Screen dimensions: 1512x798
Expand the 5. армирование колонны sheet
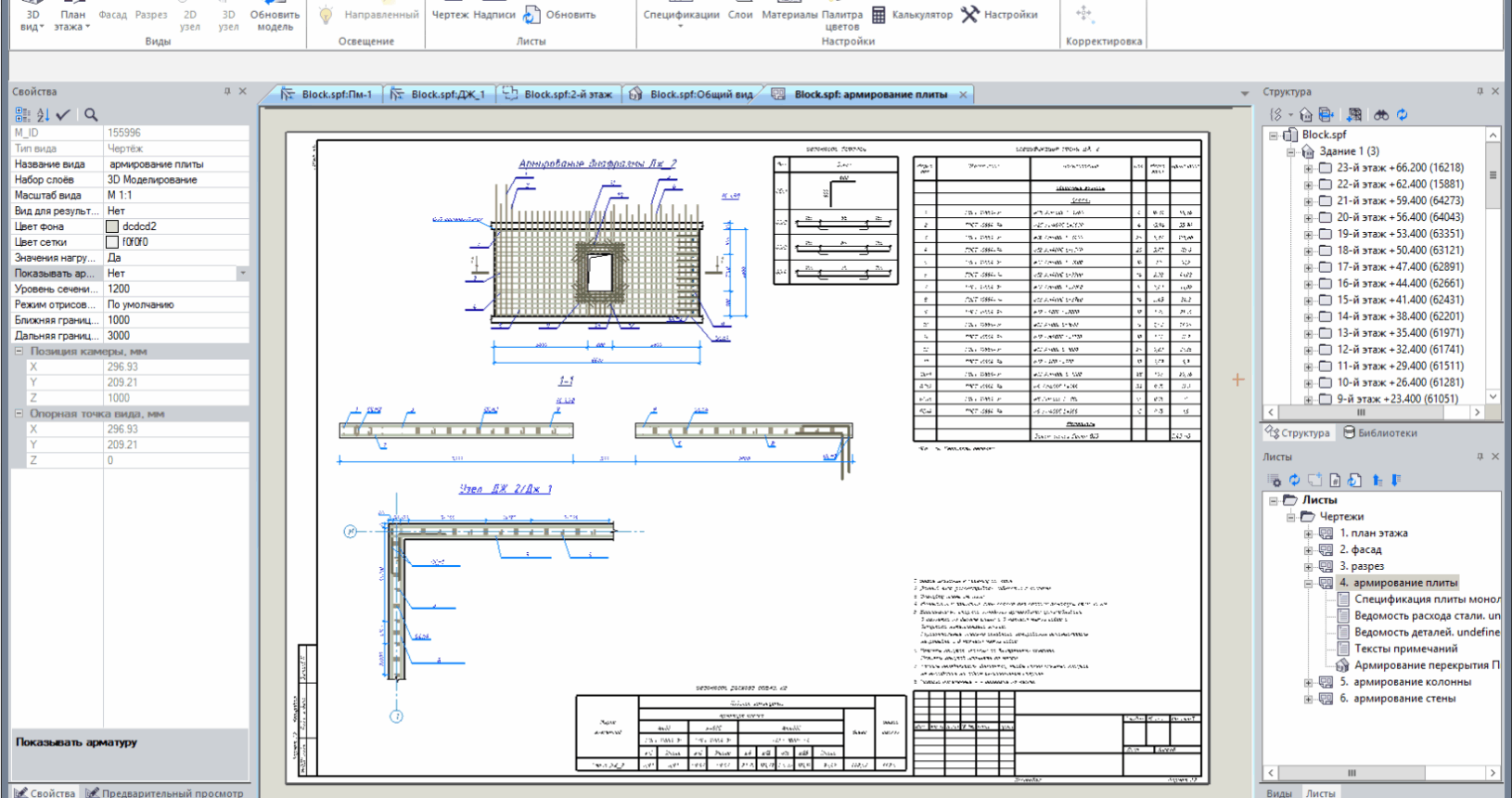click(x=1308, y=682)
